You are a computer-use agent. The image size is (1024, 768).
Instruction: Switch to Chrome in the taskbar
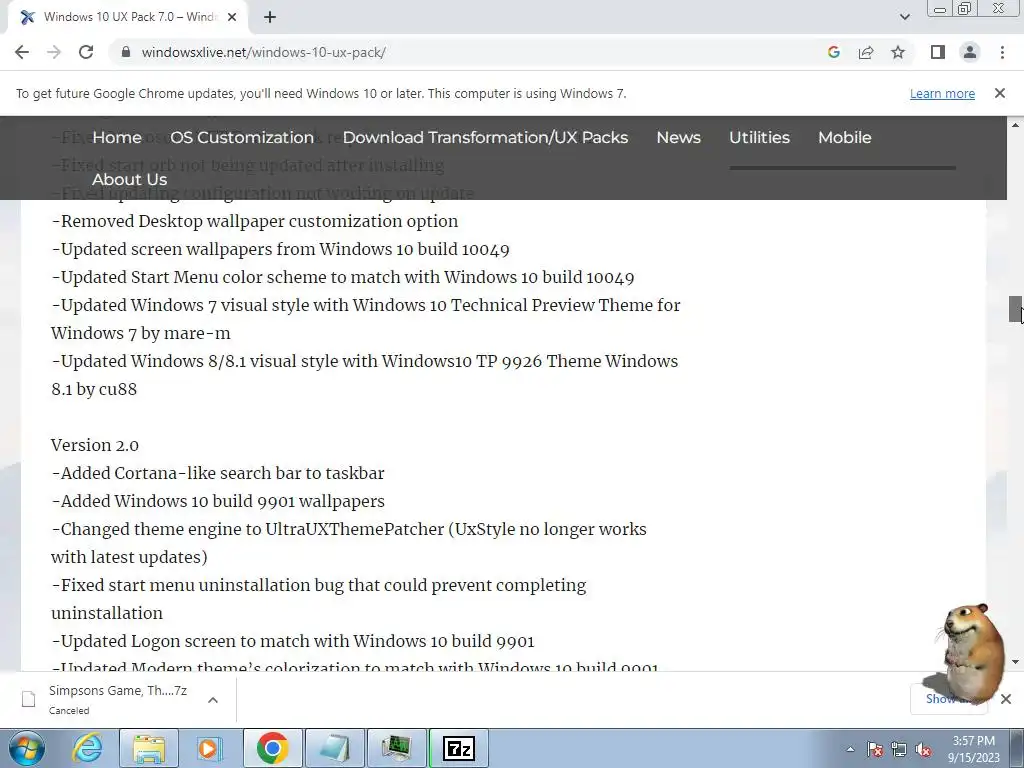tap(272, 748)
